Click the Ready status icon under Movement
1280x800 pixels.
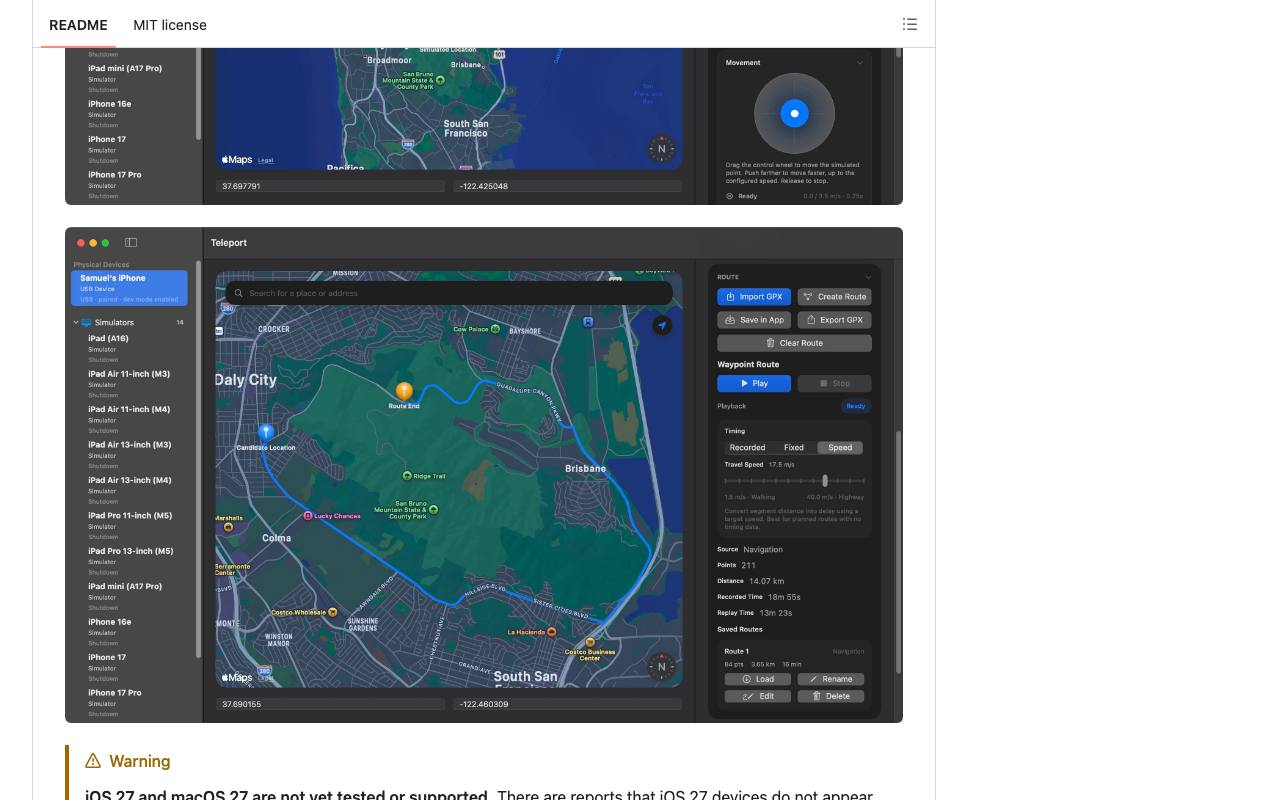point(730,196)
